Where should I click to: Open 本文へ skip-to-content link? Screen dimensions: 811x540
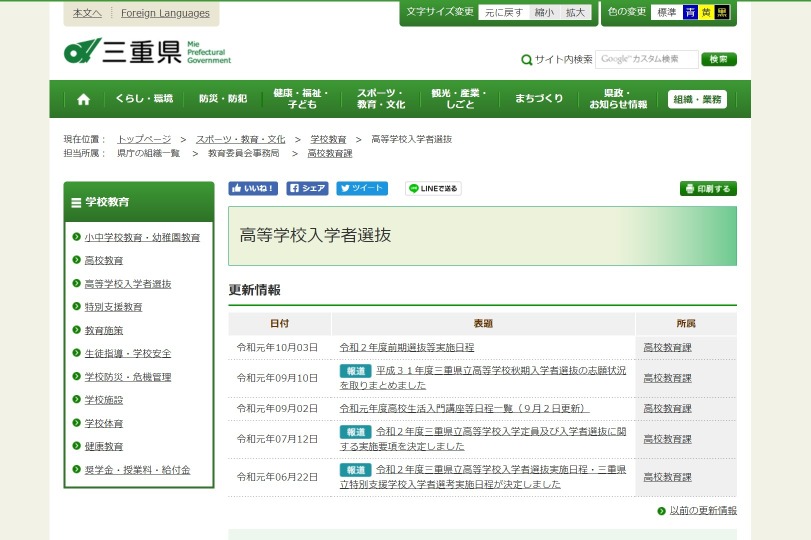click(88, 13)
